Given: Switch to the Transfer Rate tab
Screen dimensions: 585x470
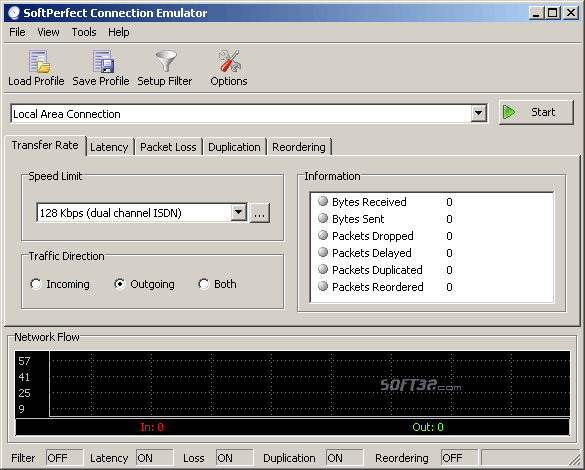Looking at the screenshot, I should 45,145.
